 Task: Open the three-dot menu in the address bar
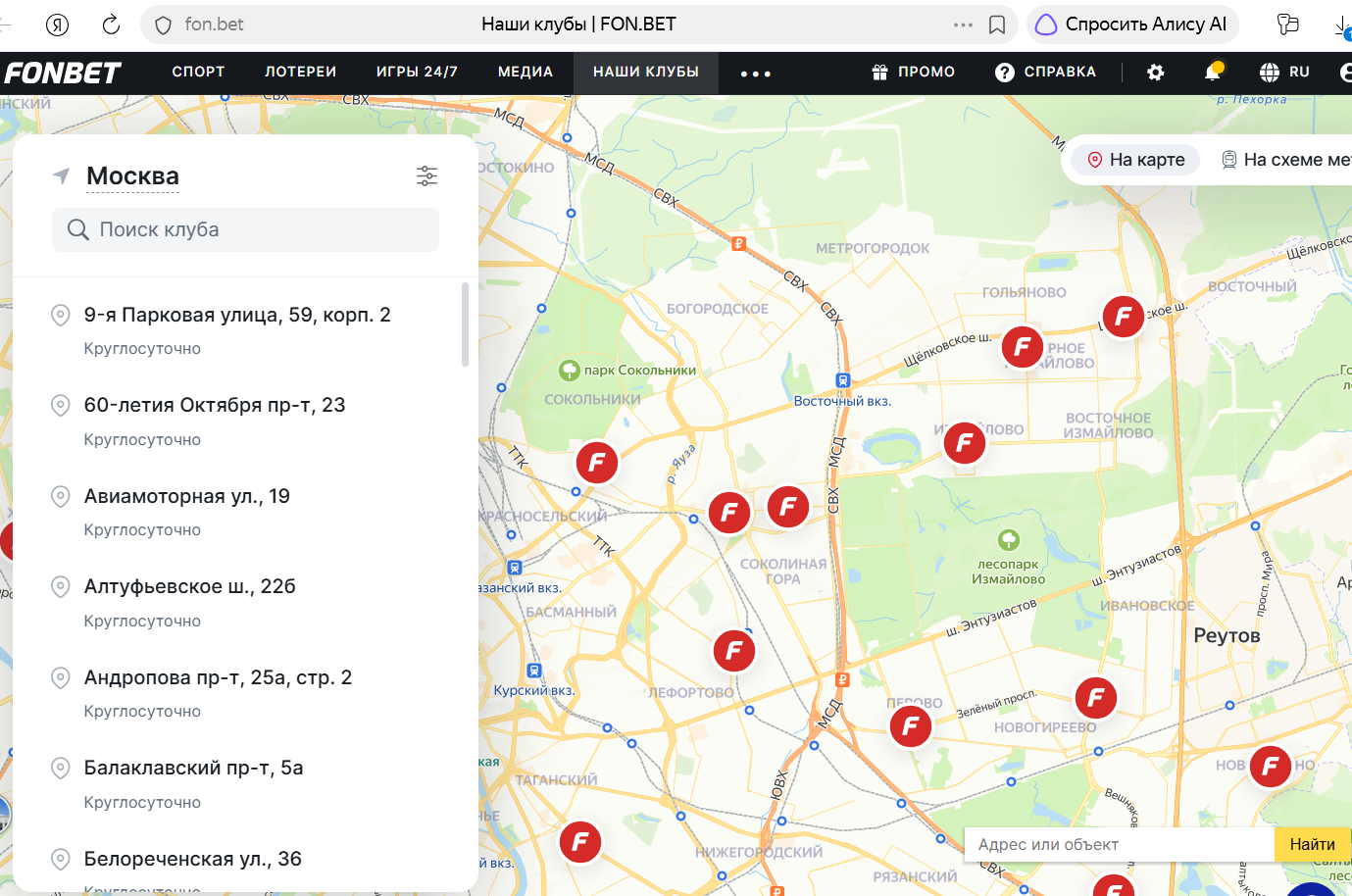pos(964,25)
